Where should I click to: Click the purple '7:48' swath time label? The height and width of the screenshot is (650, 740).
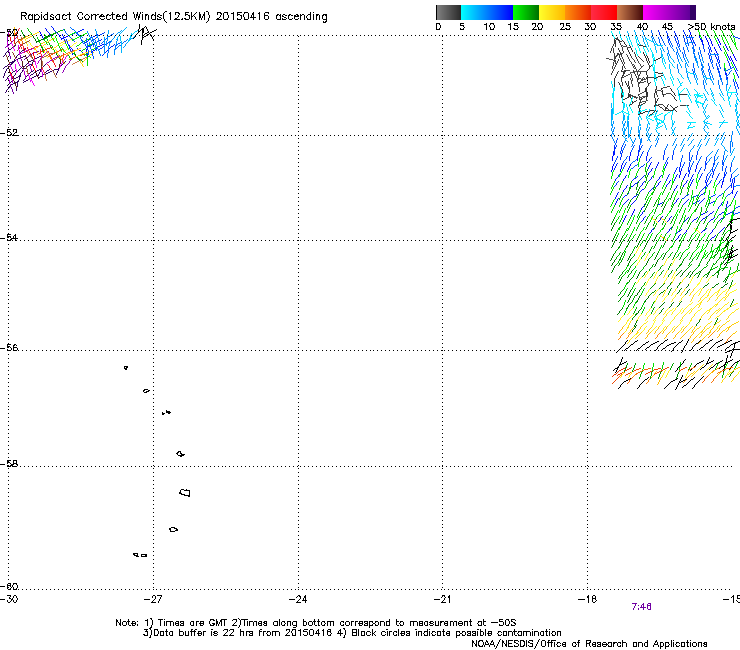click(x=641, y=607)
